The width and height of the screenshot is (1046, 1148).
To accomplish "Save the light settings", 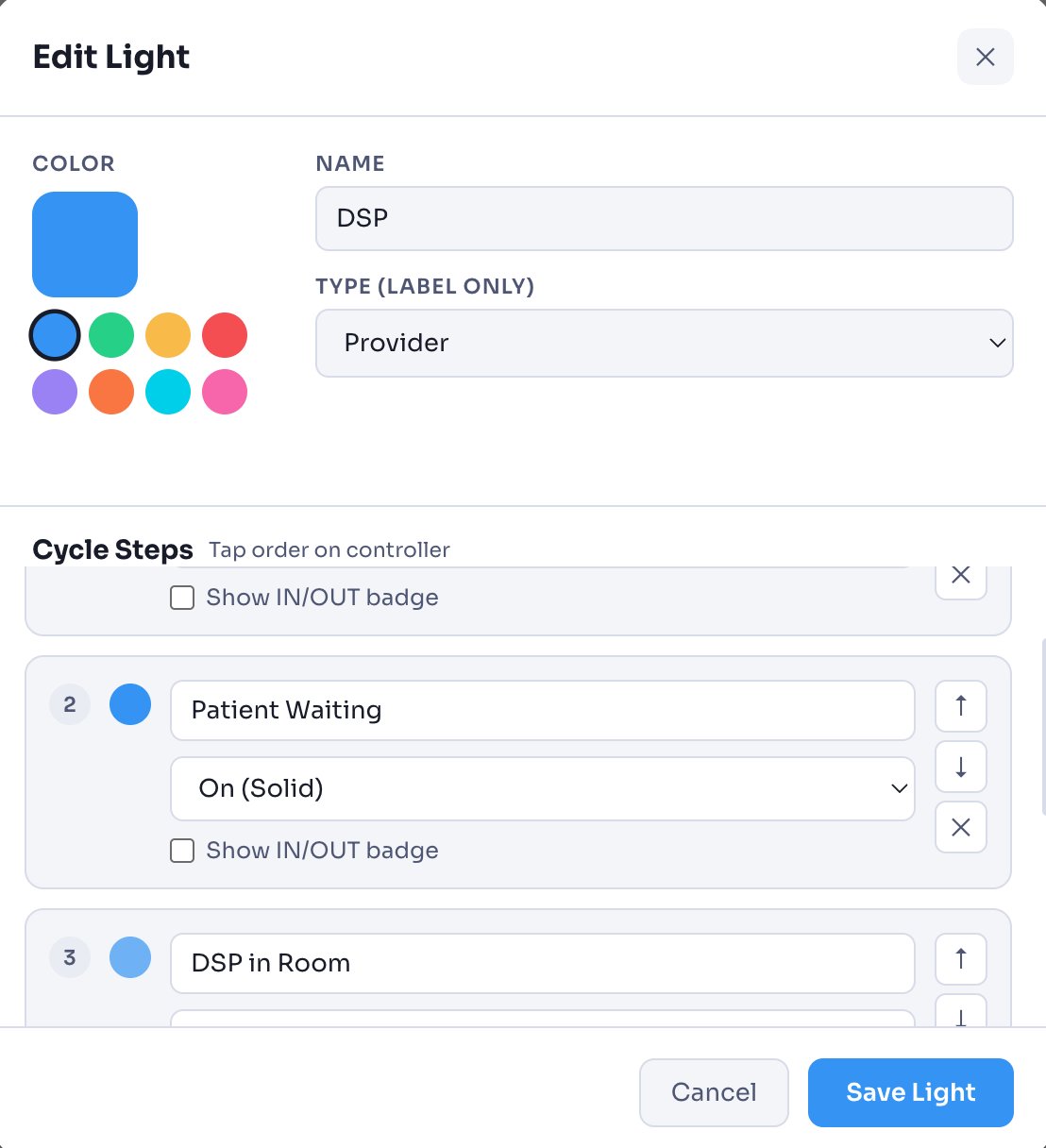I will coord(910,1092).
